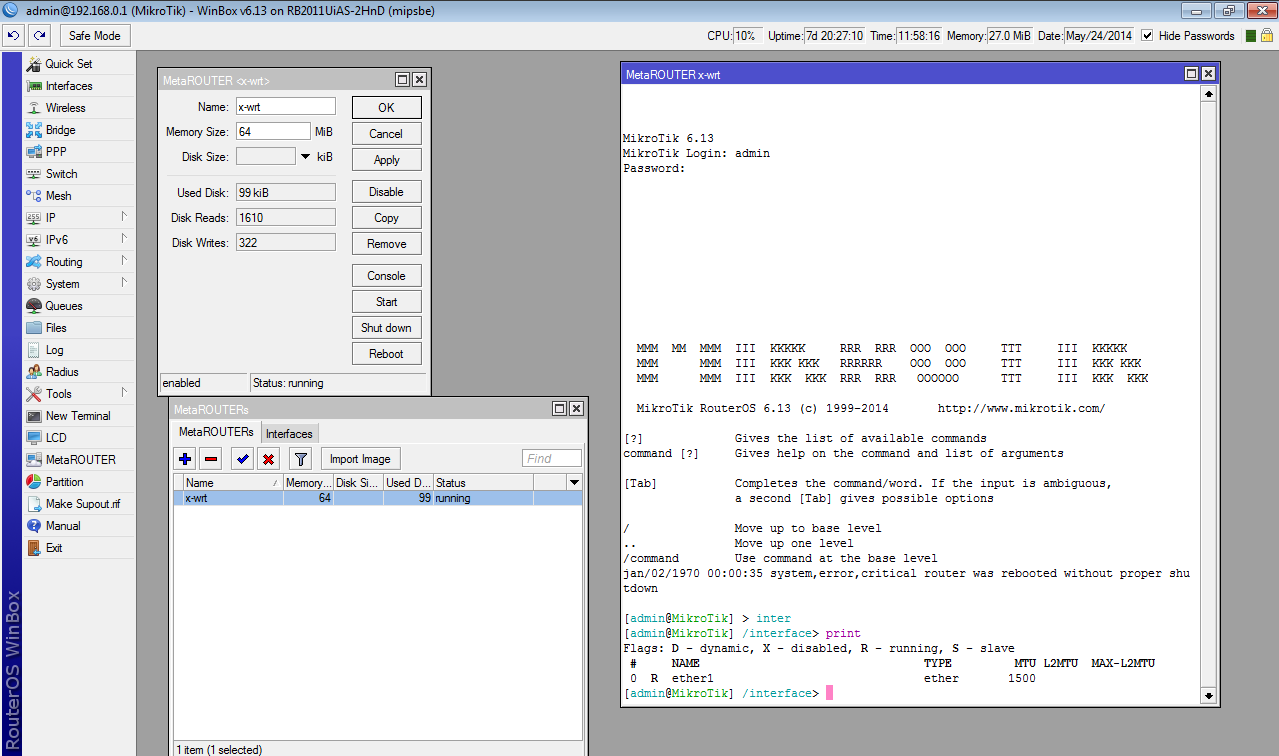Click the Apply button
The image size is (1279, 756).
387,160
